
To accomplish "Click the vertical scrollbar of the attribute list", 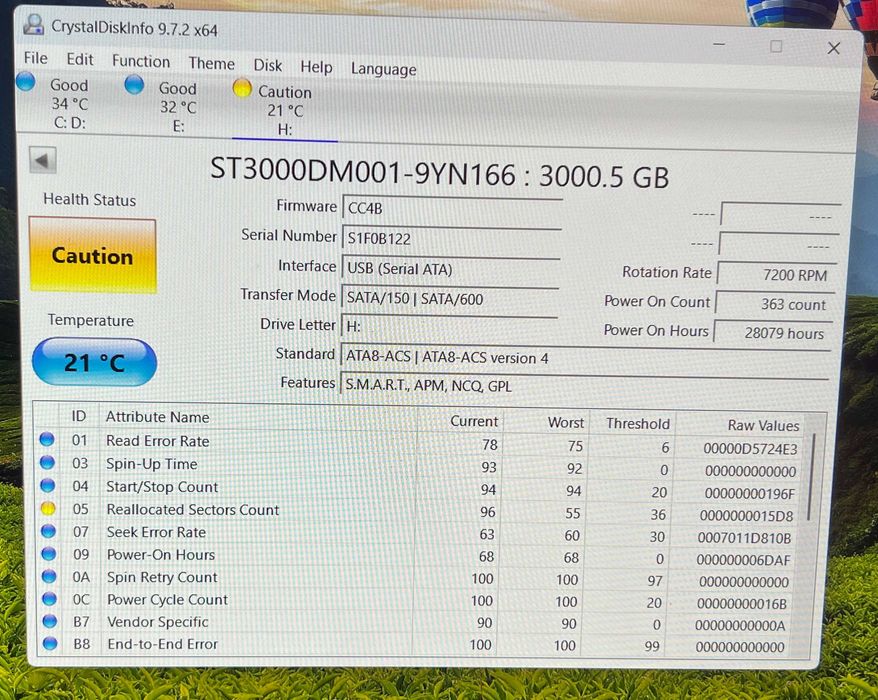I will 810,478.
